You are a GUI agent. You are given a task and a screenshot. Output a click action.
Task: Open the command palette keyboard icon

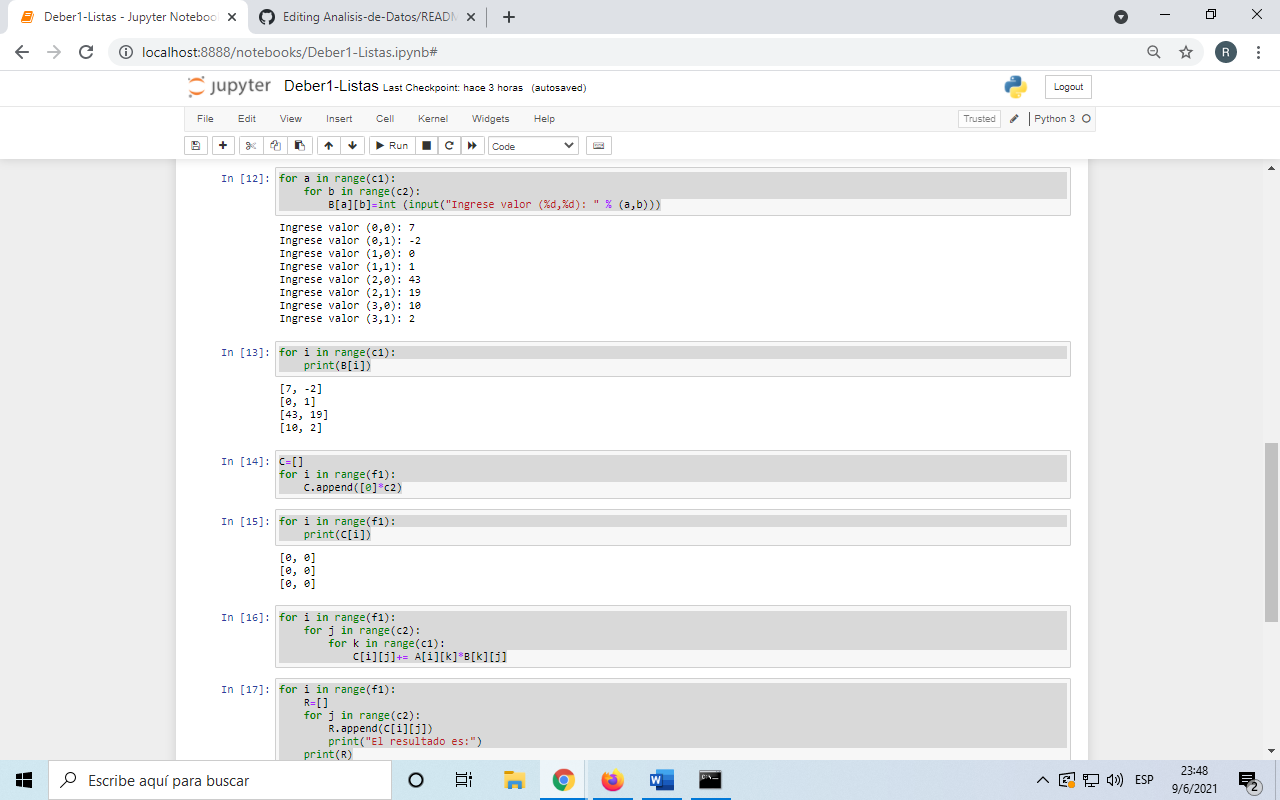click(x=598, y=145)
